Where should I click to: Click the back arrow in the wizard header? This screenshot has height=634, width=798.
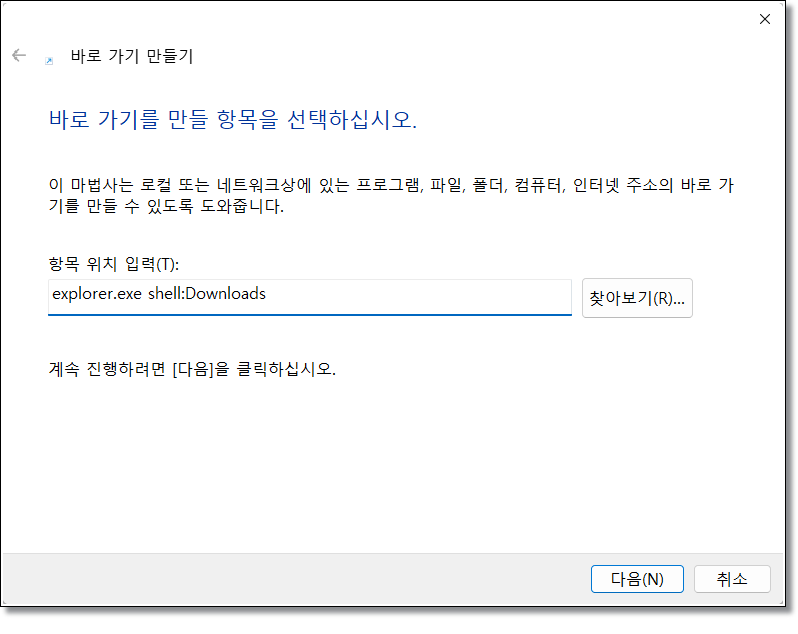[19, 55]
